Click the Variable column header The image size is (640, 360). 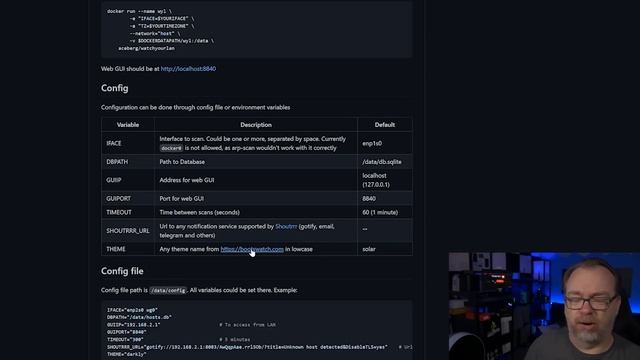pos(128,125)
